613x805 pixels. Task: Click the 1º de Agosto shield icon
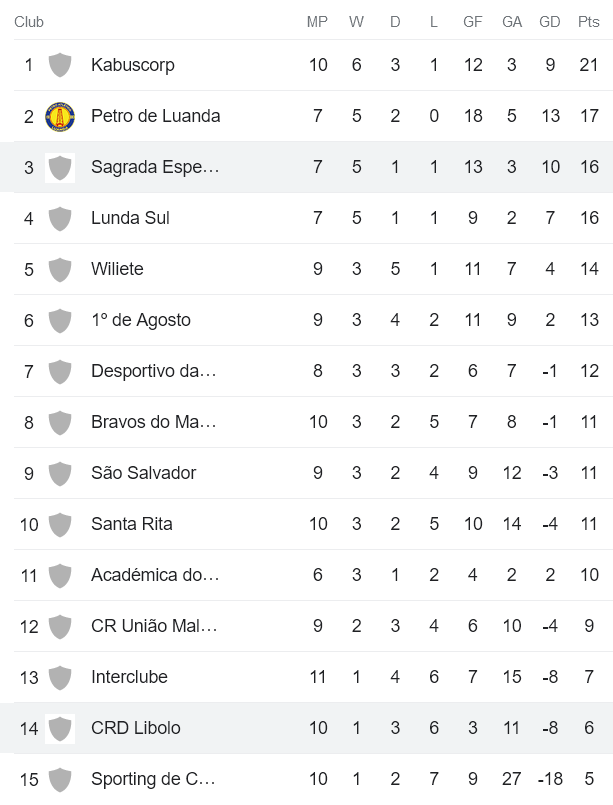click(x=60, y=320)
